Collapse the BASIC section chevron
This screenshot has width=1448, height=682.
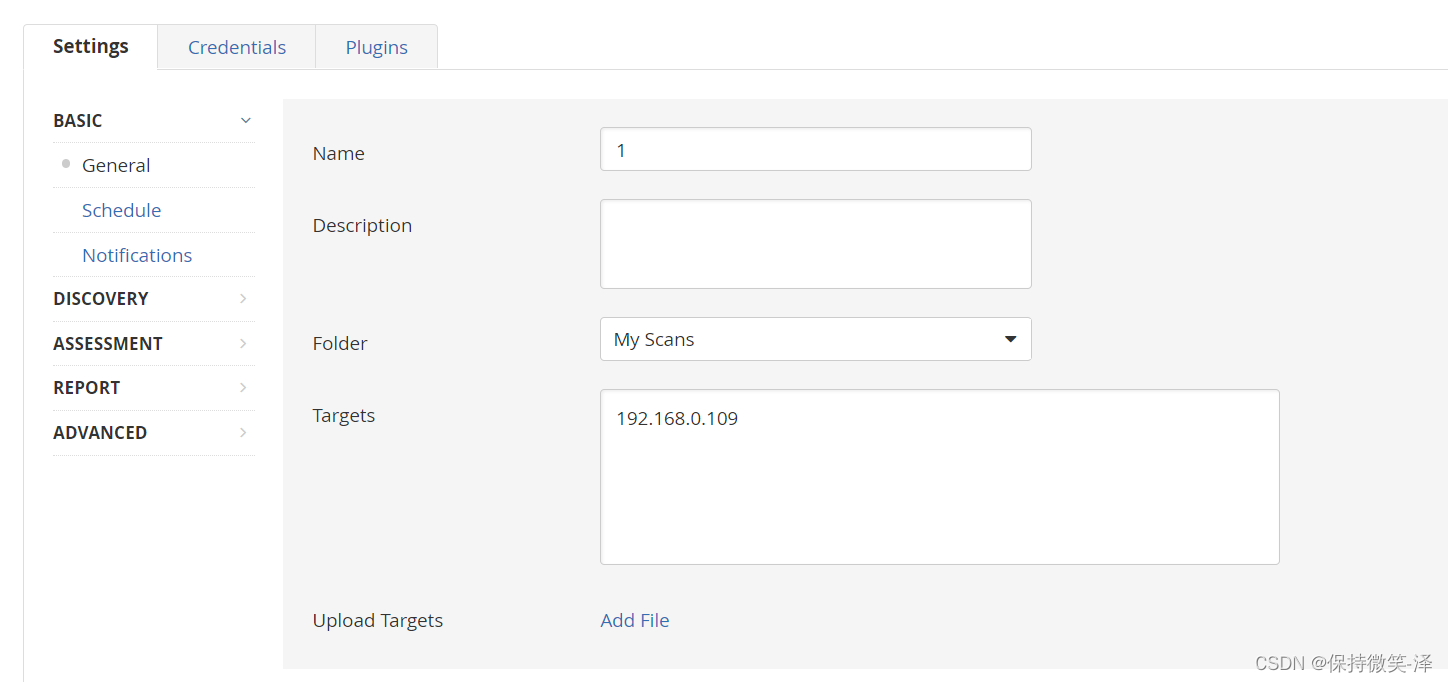[246, 121]
